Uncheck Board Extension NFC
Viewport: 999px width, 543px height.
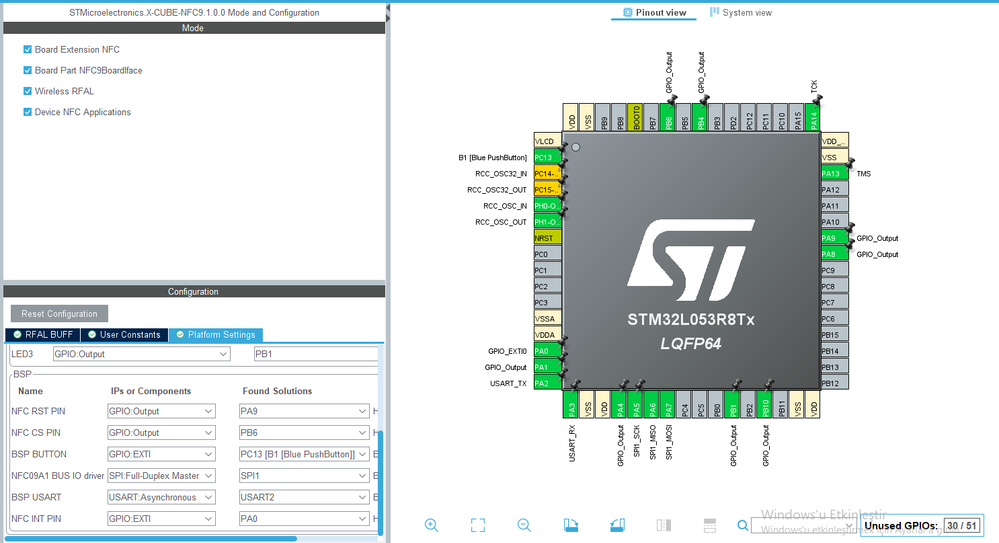27,49
